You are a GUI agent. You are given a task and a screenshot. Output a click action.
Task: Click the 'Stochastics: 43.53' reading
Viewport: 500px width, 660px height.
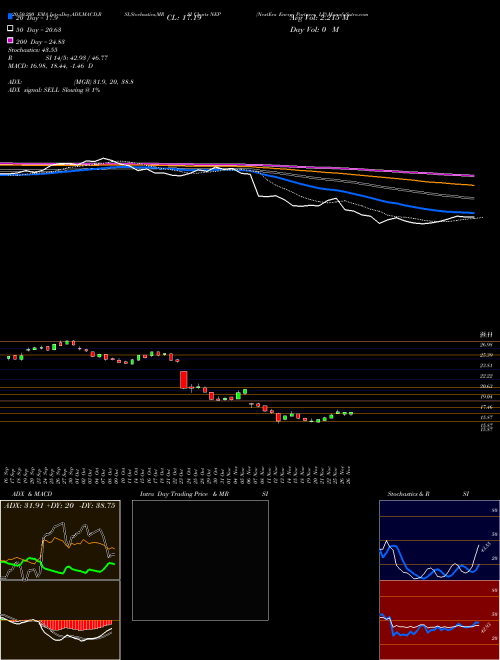pyautogui.click(x=32, y=50)
